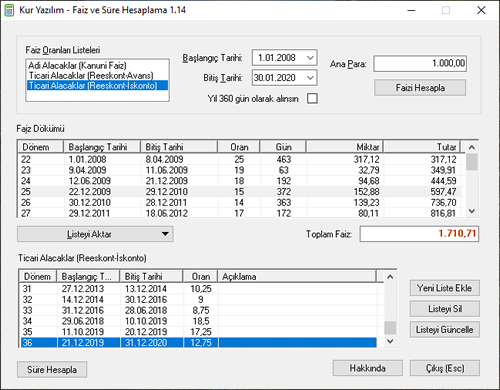The width and height of the screenshot is (500, 390).
Task: Click the Listeyi Sil button
Action: (x=445, y=309)
